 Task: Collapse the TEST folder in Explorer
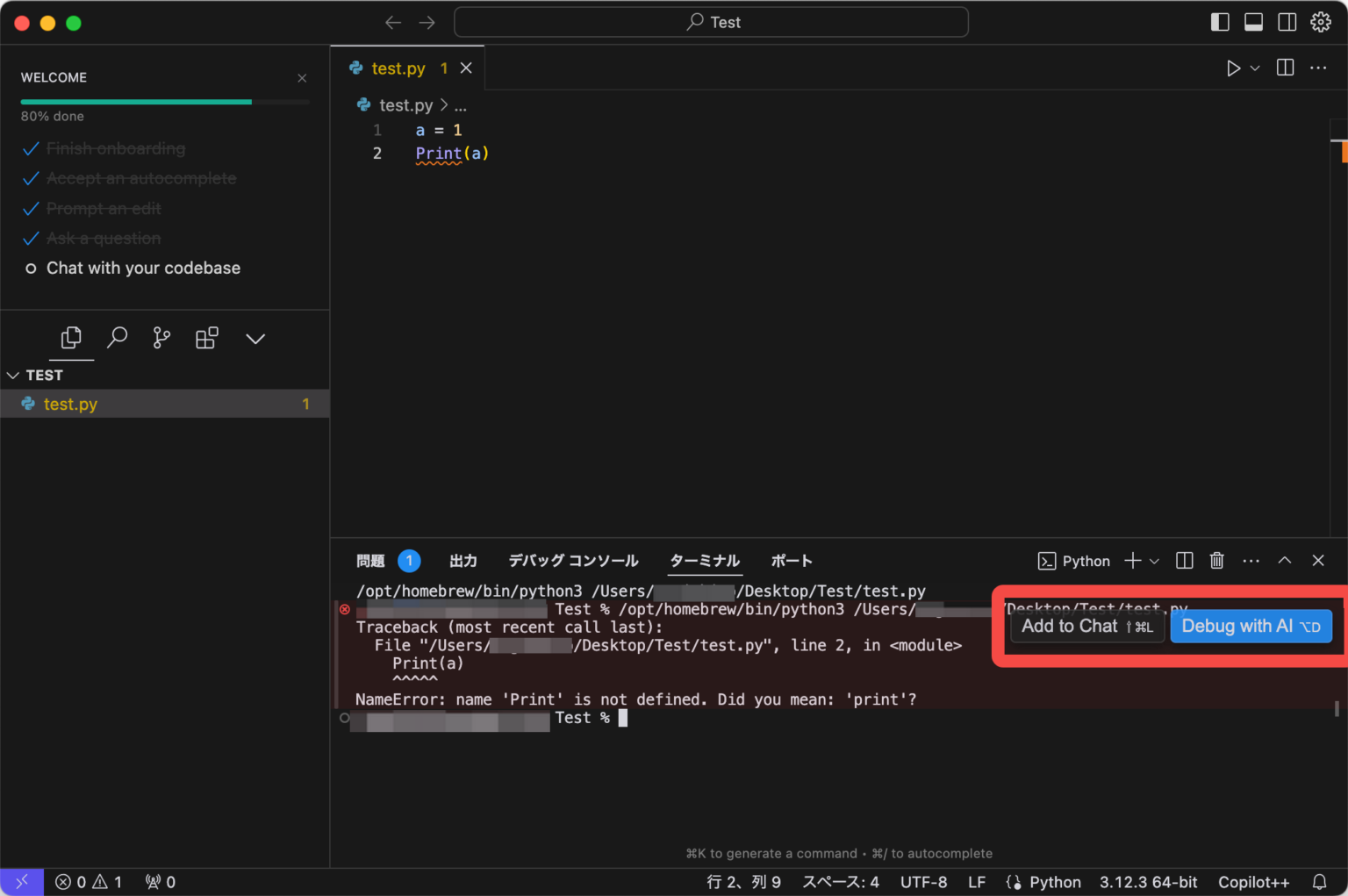point(13,375)
